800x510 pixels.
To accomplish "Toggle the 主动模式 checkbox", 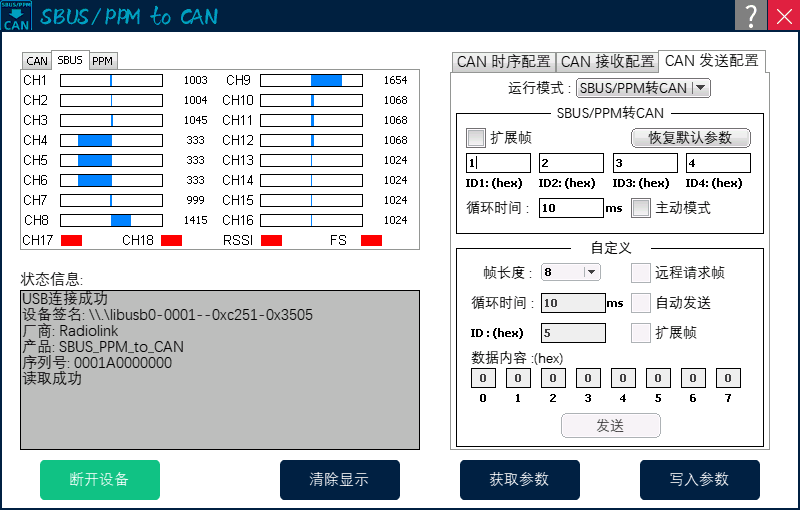I will click(641, 208).
